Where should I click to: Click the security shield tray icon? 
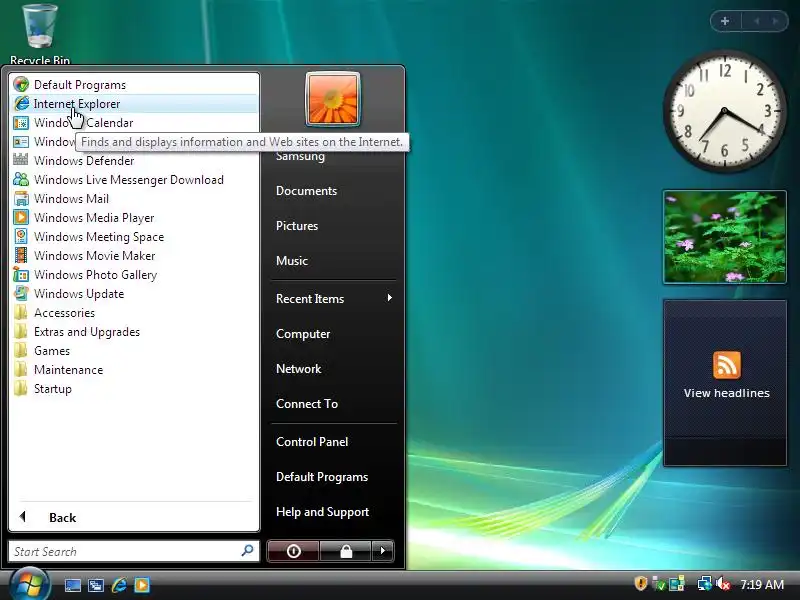[640, 583]
